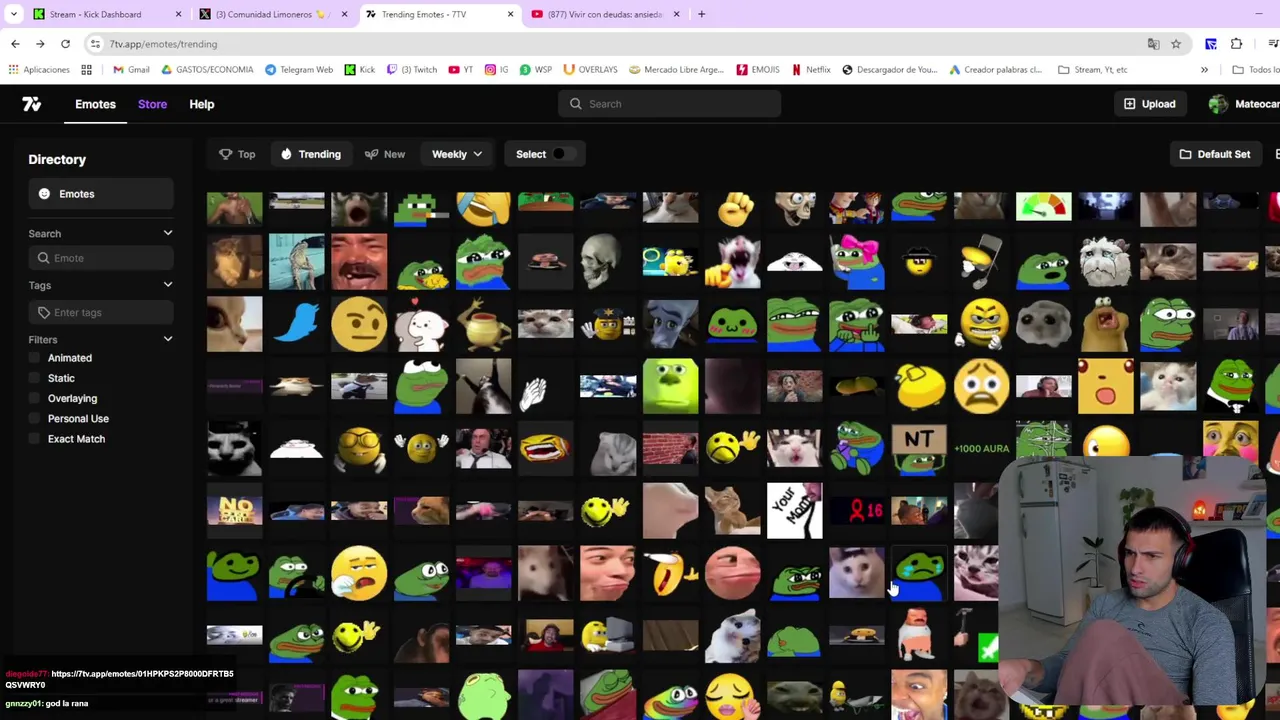Image resolution: width=1280 pixels, height=720 pixels.
Task: Collapse the Tags section chevron
Action: pos(168,286)
